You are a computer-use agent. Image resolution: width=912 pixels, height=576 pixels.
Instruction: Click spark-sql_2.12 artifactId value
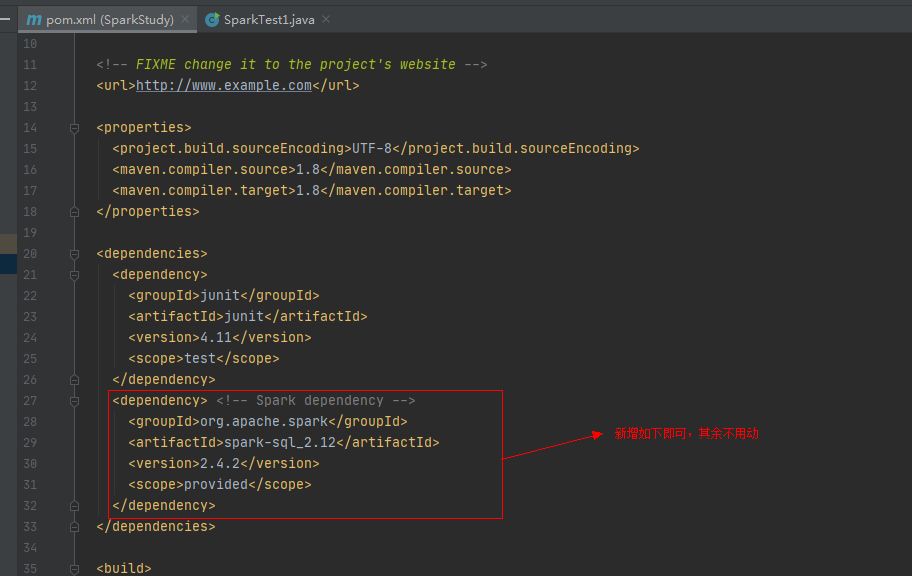tap(280, 442)
